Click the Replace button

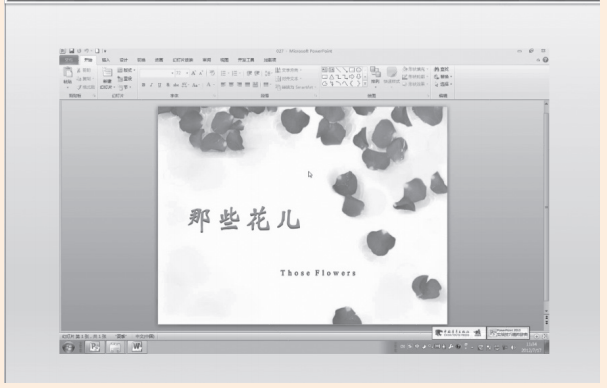click(443, 77)
